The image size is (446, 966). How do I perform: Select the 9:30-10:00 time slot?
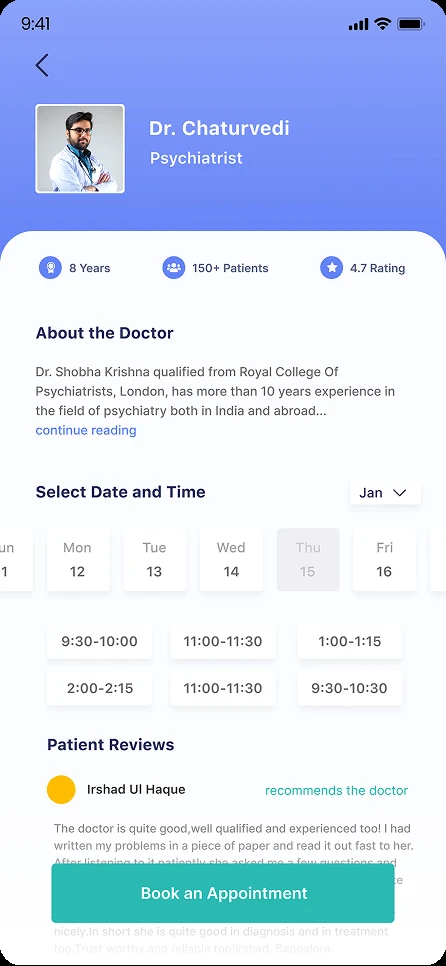[x=99, y=641]
